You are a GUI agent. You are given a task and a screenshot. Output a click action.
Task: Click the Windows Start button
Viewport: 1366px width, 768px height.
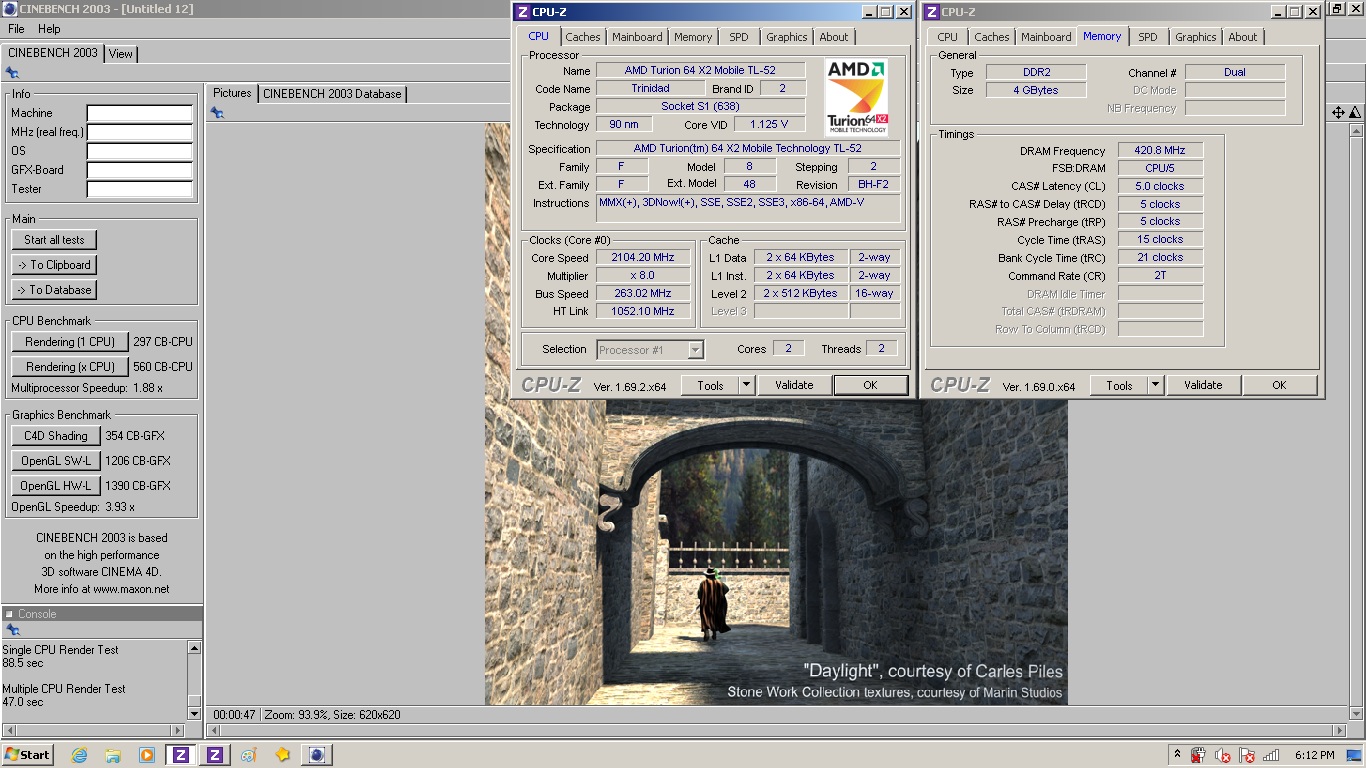pos(28,755)
